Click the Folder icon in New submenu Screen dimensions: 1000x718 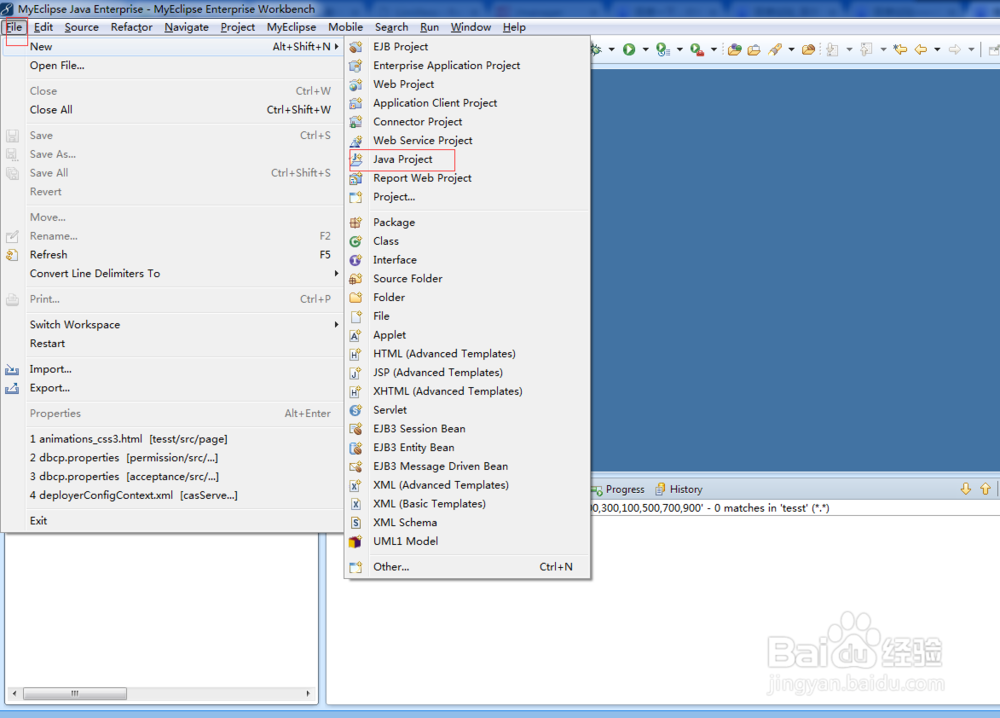point(356,297)
